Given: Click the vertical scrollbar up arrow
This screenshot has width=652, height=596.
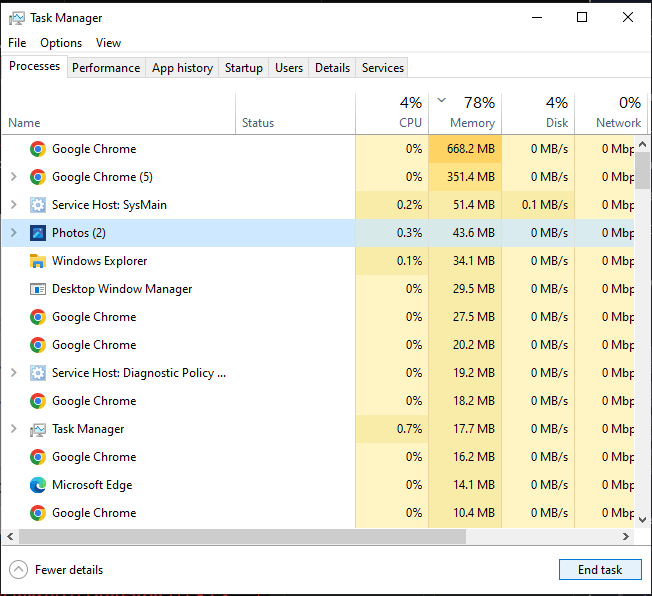Looking at the screenshot, I should click(642, 144).
